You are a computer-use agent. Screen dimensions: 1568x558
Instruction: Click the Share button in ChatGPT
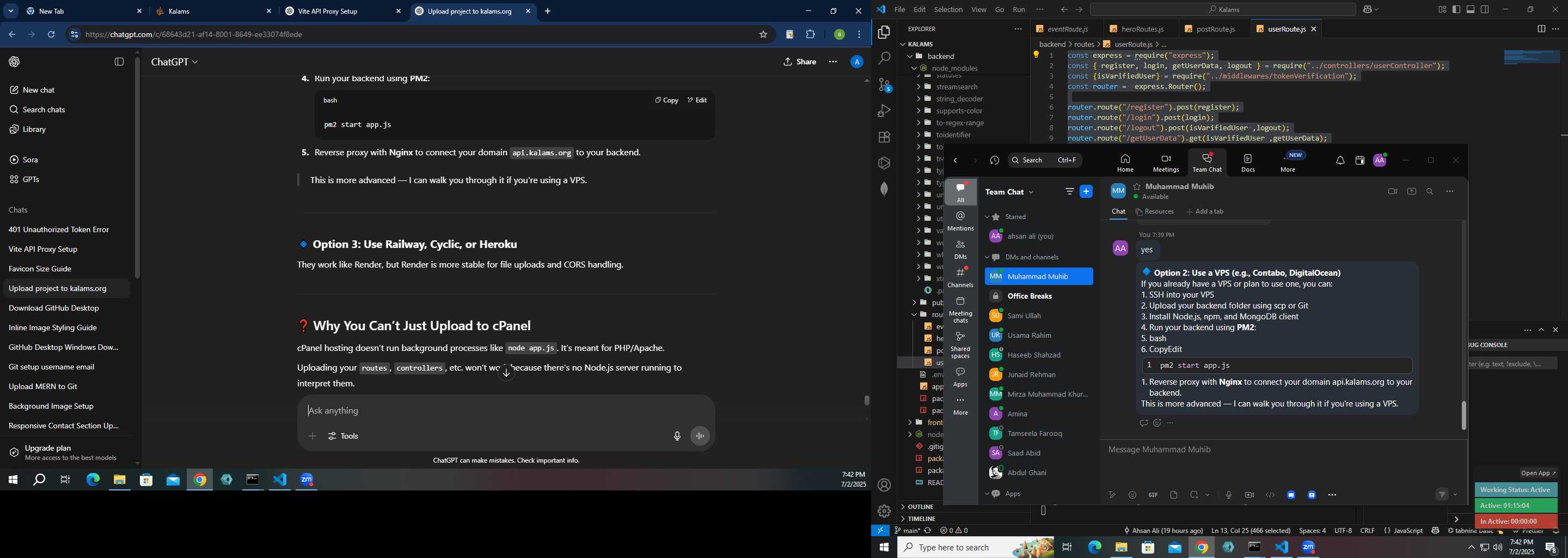800,62
